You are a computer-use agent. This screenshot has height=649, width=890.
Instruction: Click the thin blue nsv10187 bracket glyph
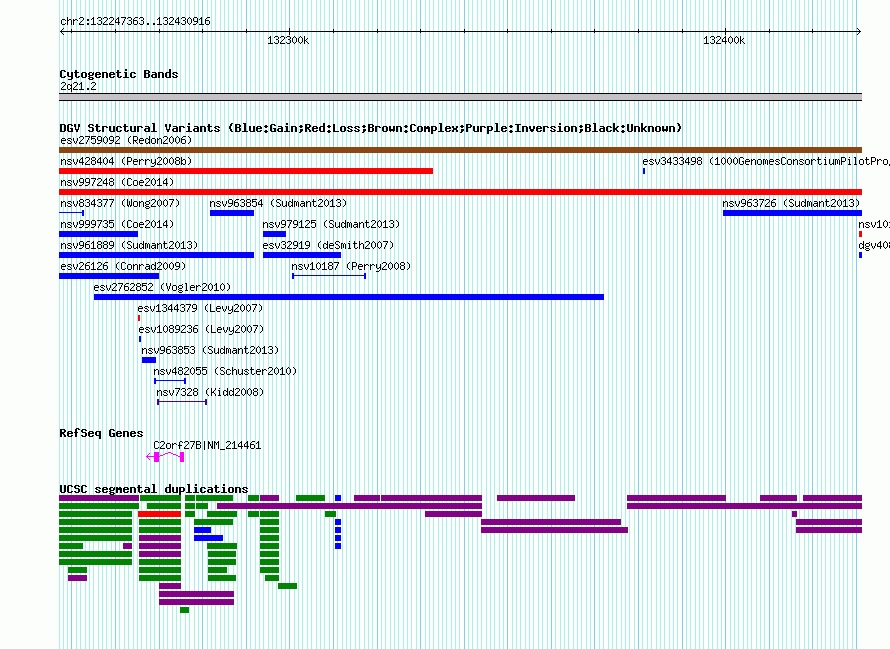point(329,276)
